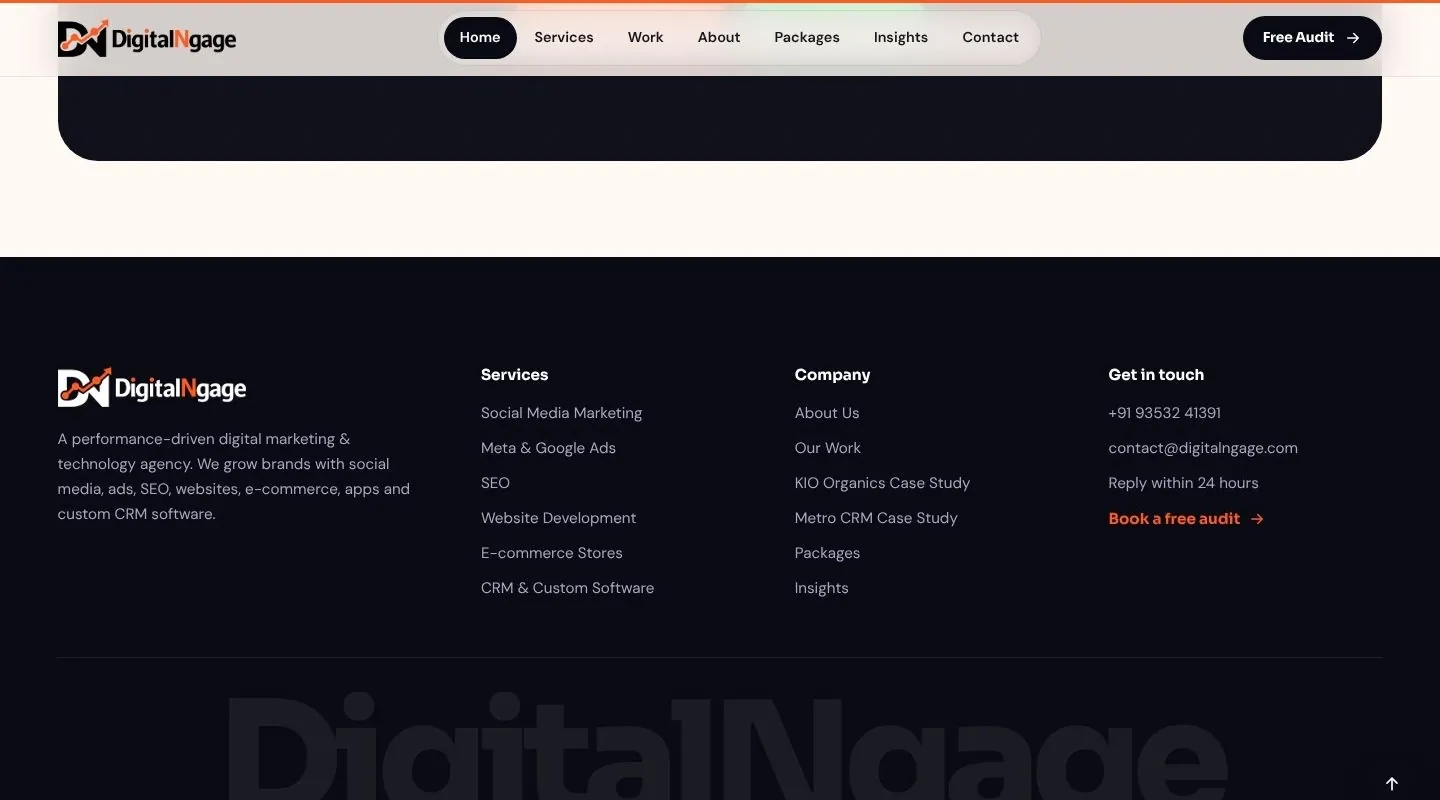Open the Packages link under Company

point(827,553)
